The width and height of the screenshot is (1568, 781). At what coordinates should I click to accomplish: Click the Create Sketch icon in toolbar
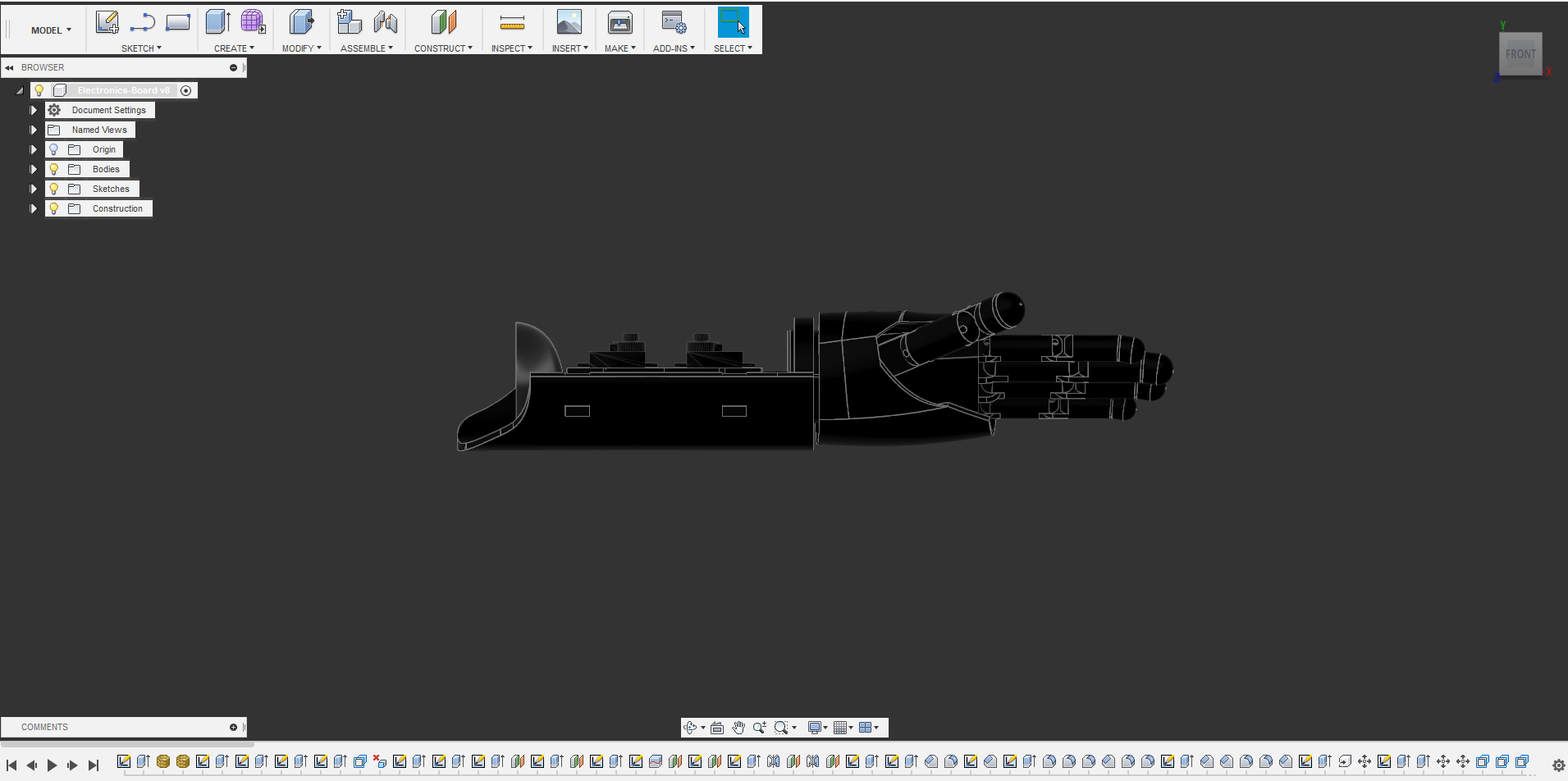pyautogui.click(x=107, y=22)
